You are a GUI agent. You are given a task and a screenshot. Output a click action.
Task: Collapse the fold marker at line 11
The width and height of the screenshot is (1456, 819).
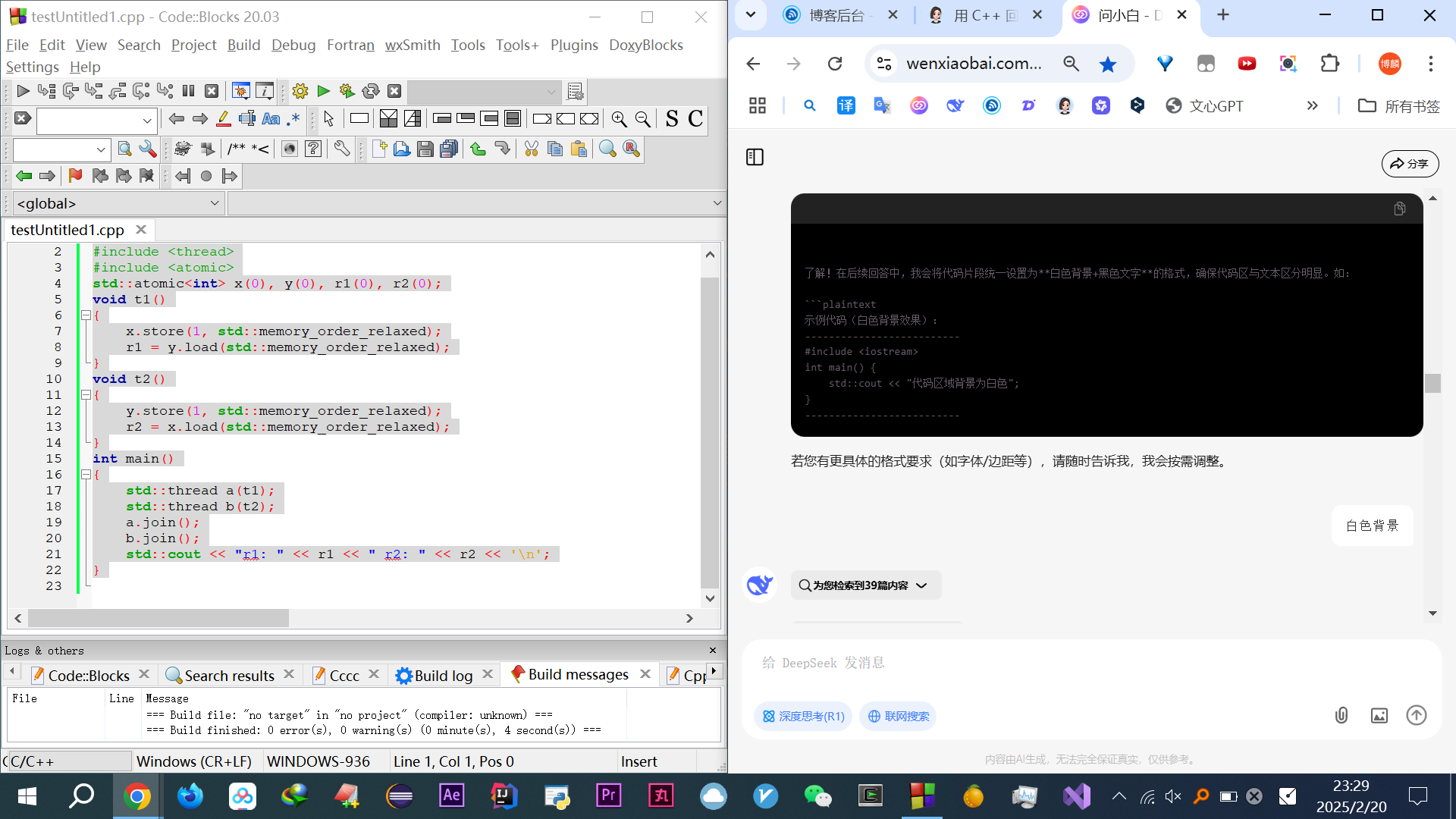coord(86,395)
